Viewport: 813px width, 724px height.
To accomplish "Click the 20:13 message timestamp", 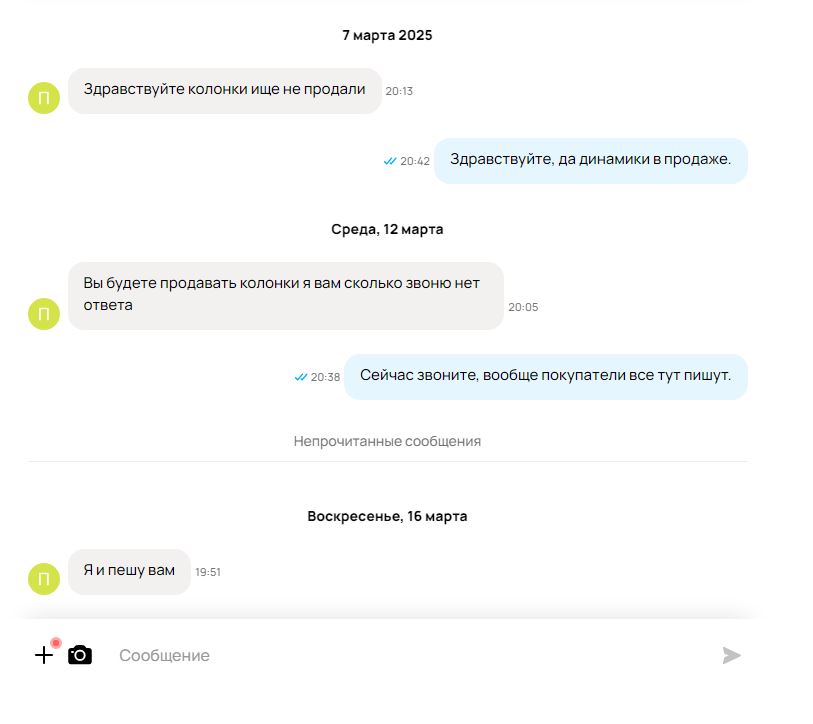I will point(399,91).
